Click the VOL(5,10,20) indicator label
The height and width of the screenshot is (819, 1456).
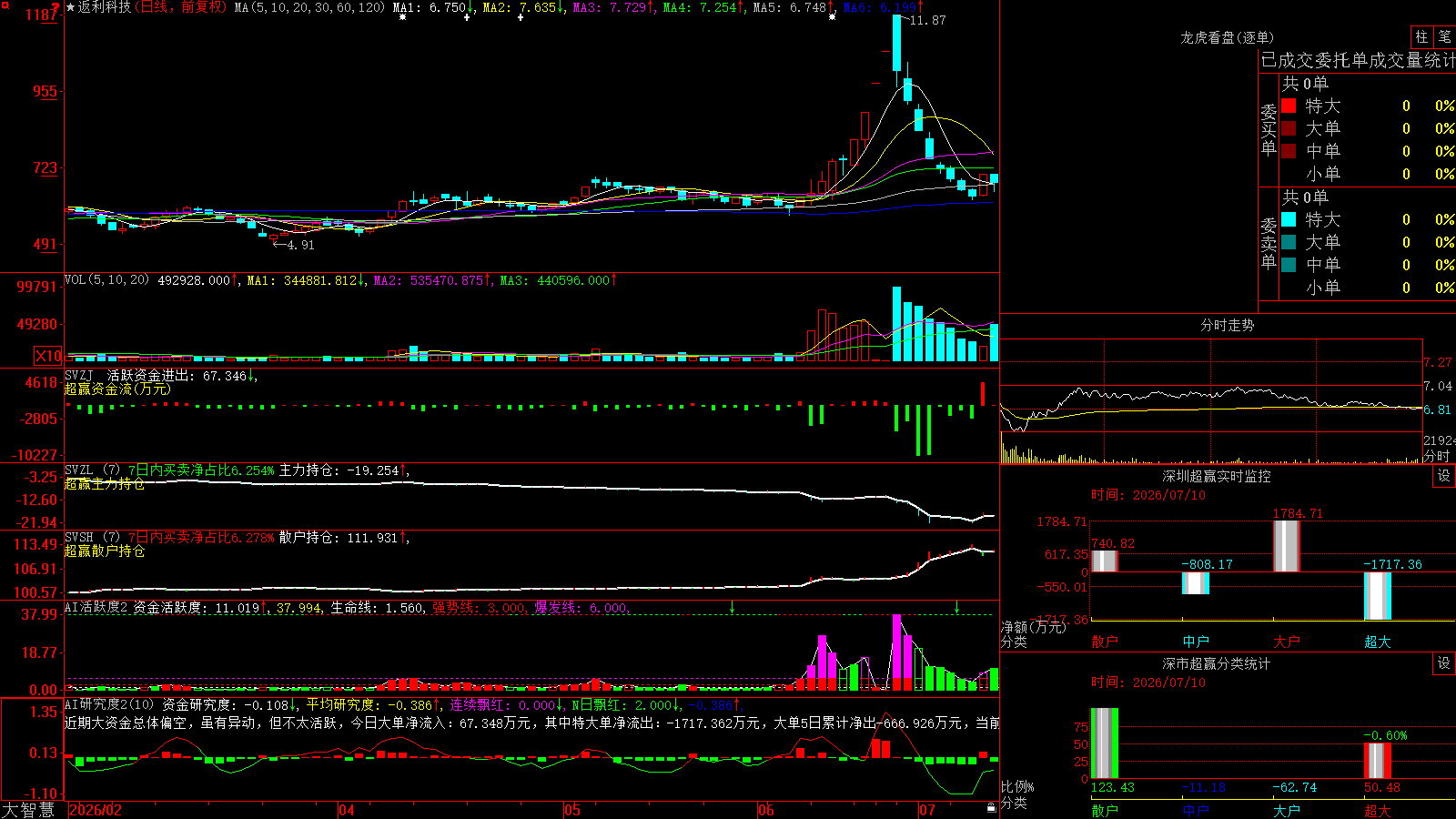[106, 280]
